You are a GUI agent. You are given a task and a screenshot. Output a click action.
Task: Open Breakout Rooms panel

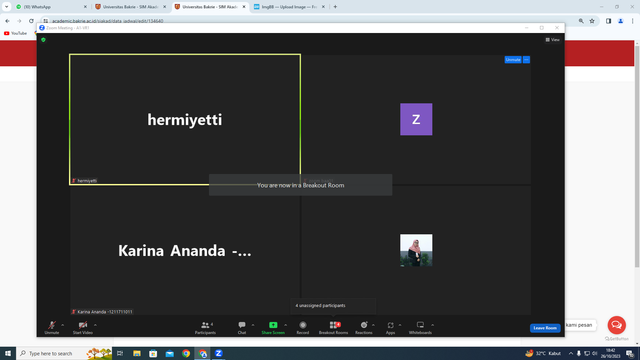[333, 327]
